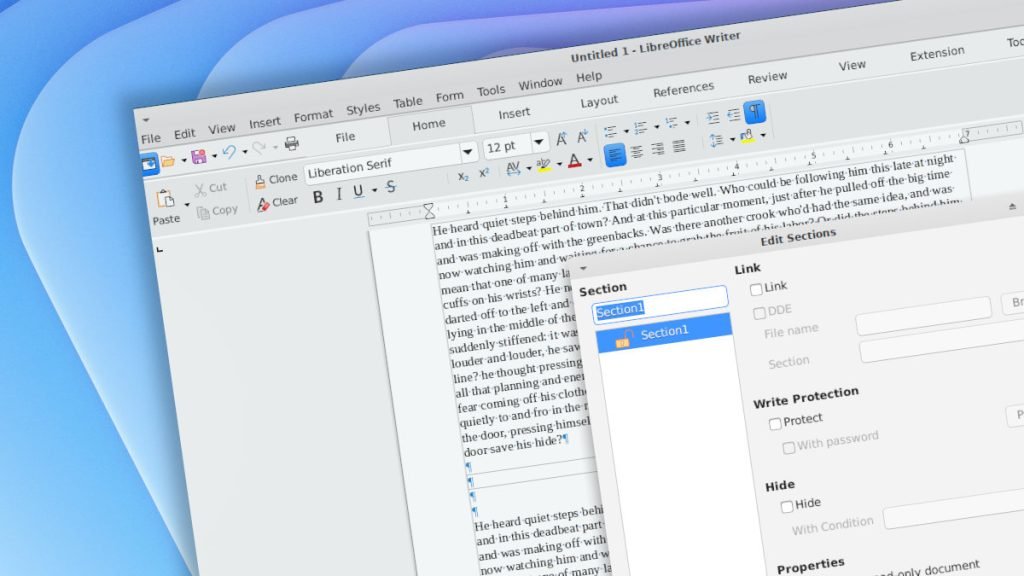Activate the Clone formatting button
The width and height of the screenshot is (1024, 576).
point(276,179)
